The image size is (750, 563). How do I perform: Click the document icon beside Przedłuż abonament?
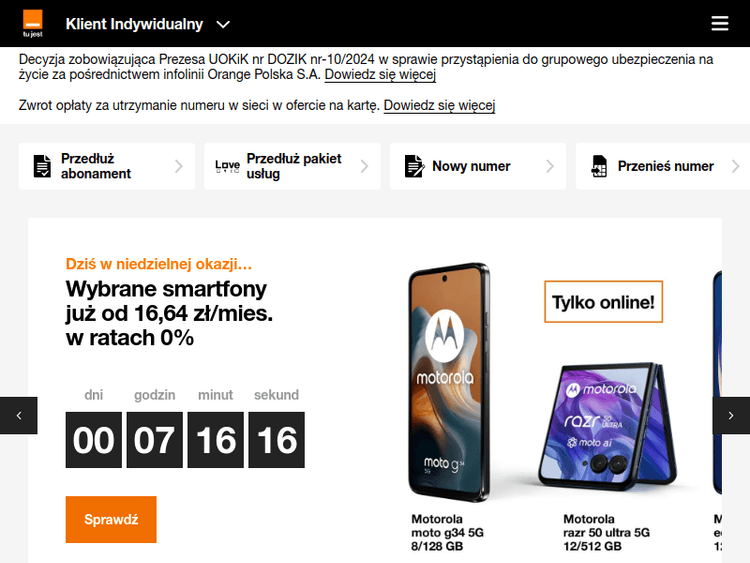42,166
